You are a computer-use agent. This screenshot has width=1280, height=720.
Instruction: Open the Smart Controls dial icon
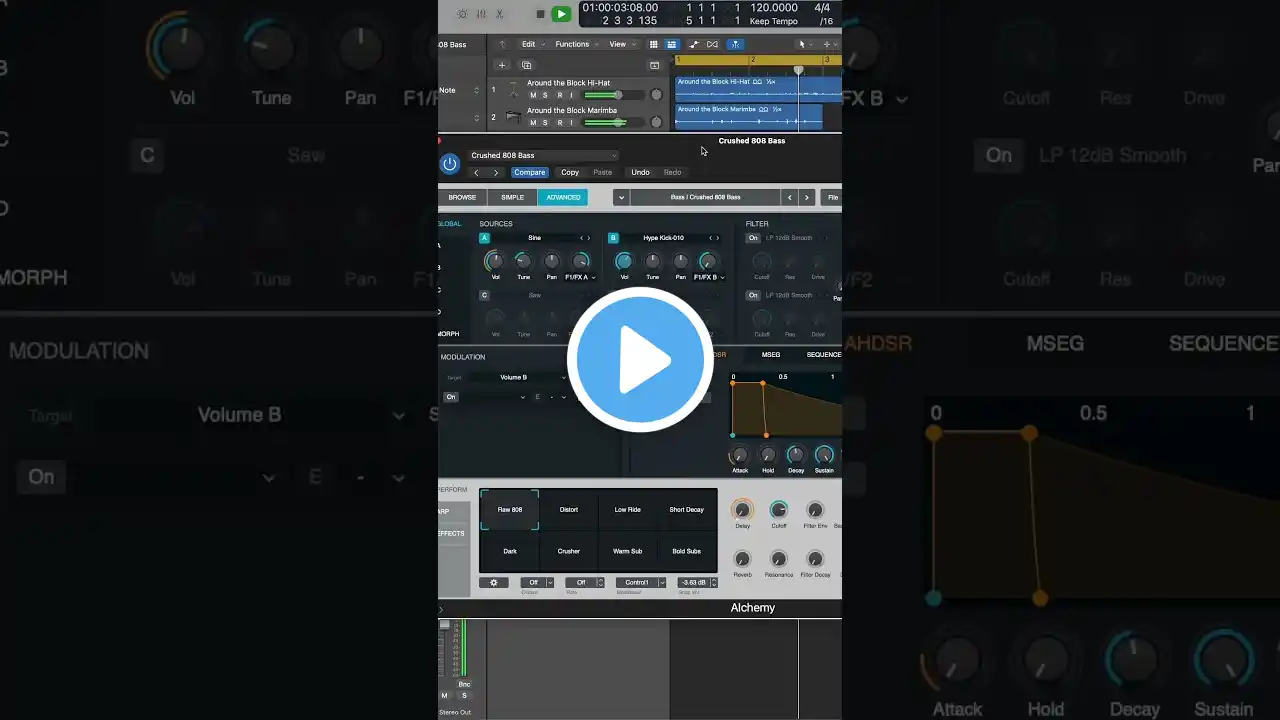pyautogui.click(x=462, y=14)
